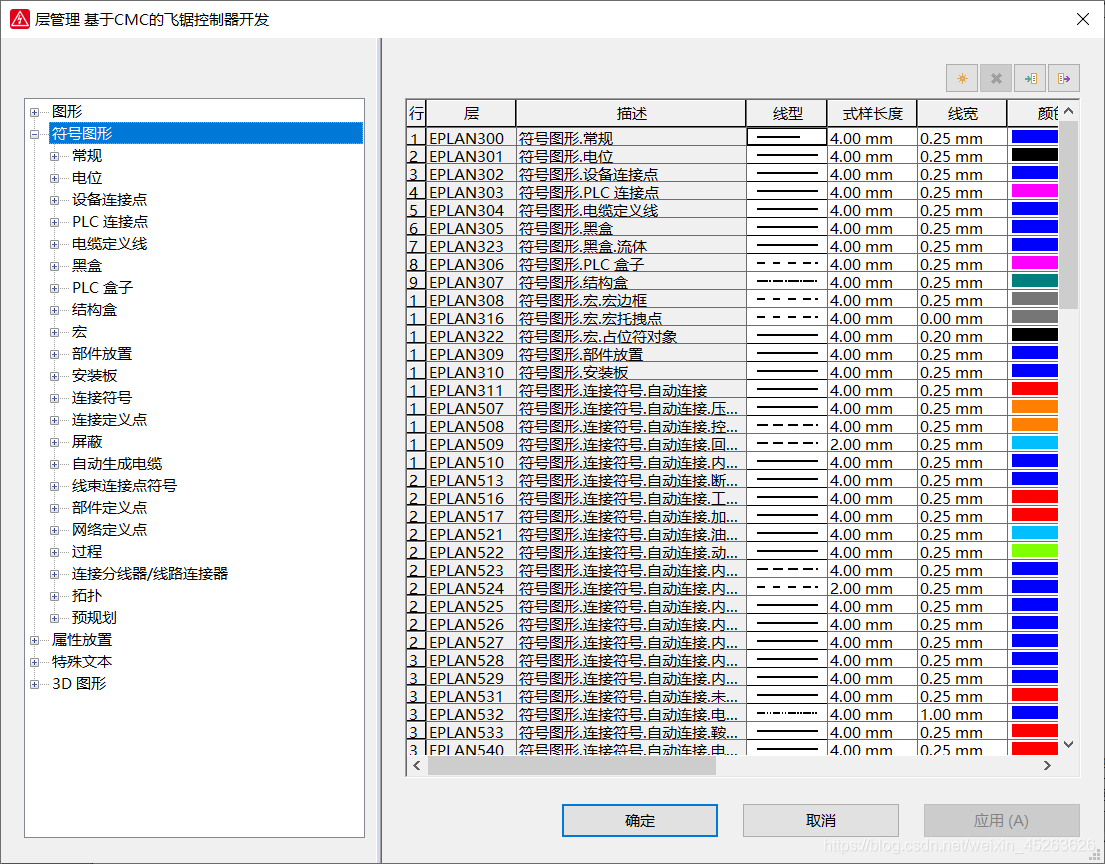Viewport: 1105px width, 864px height.
Task: Click the 线型 column header
Action: [x=787, y=113]
